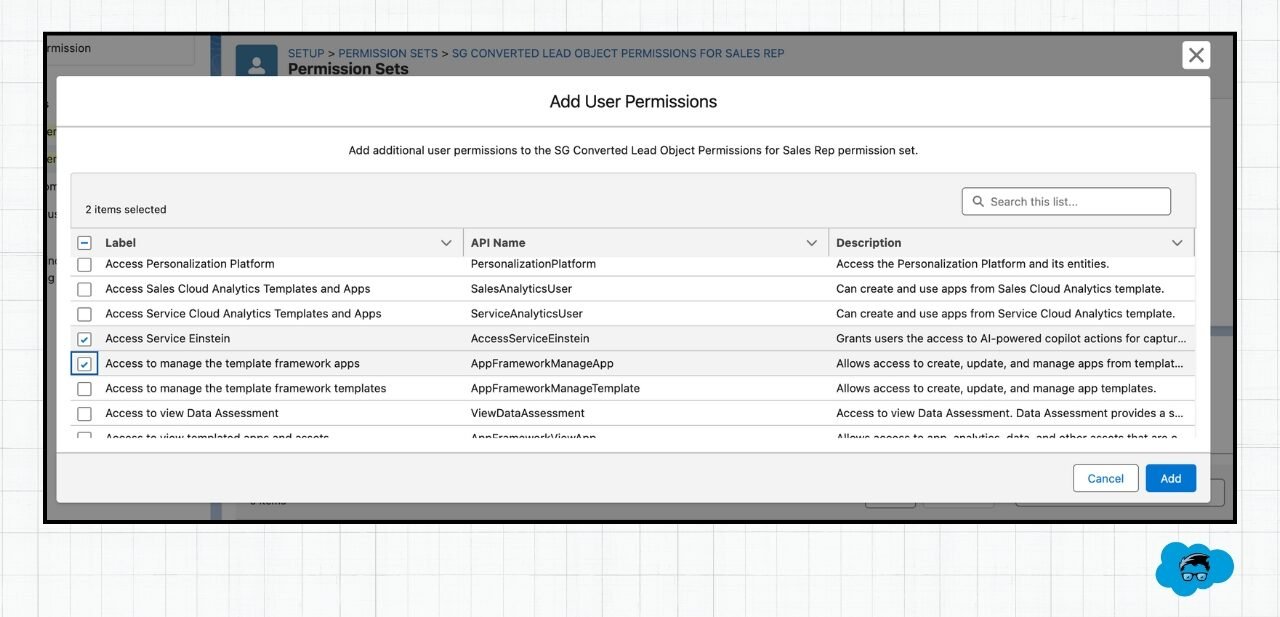Focus the Search this list field
1280x617 pixels.
point(1066,201)
